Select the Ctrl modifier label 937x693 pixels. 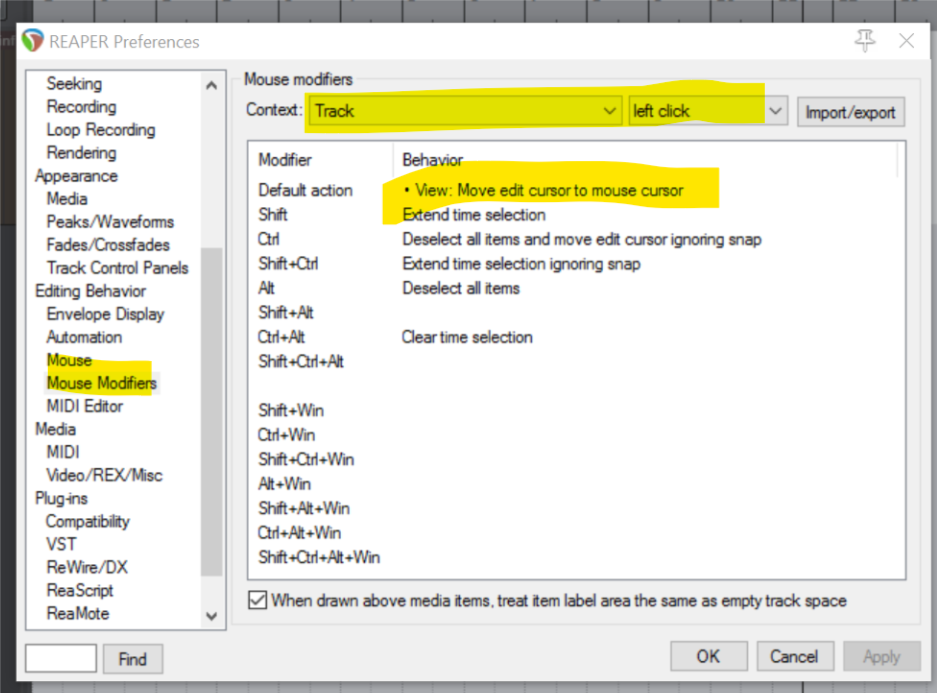(268, 239)
